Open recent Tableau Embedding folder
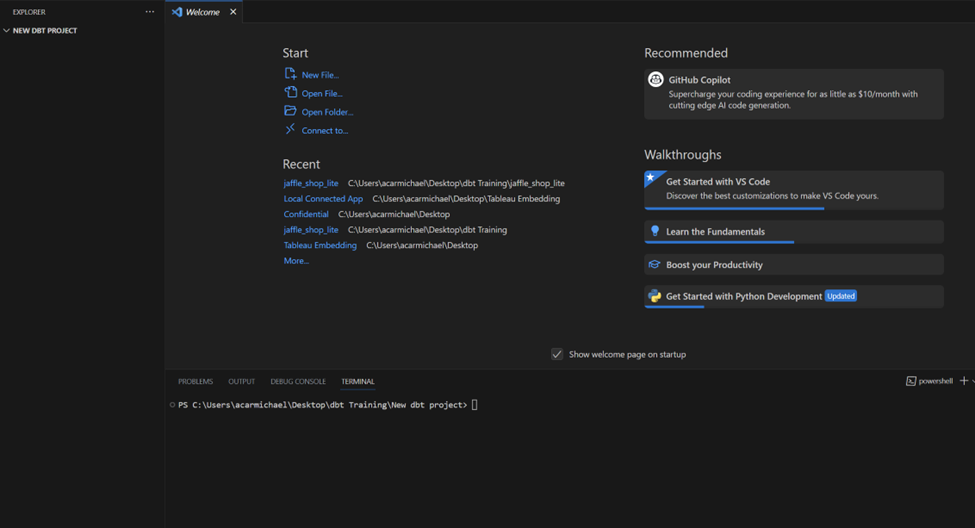 tap(320, 245)
